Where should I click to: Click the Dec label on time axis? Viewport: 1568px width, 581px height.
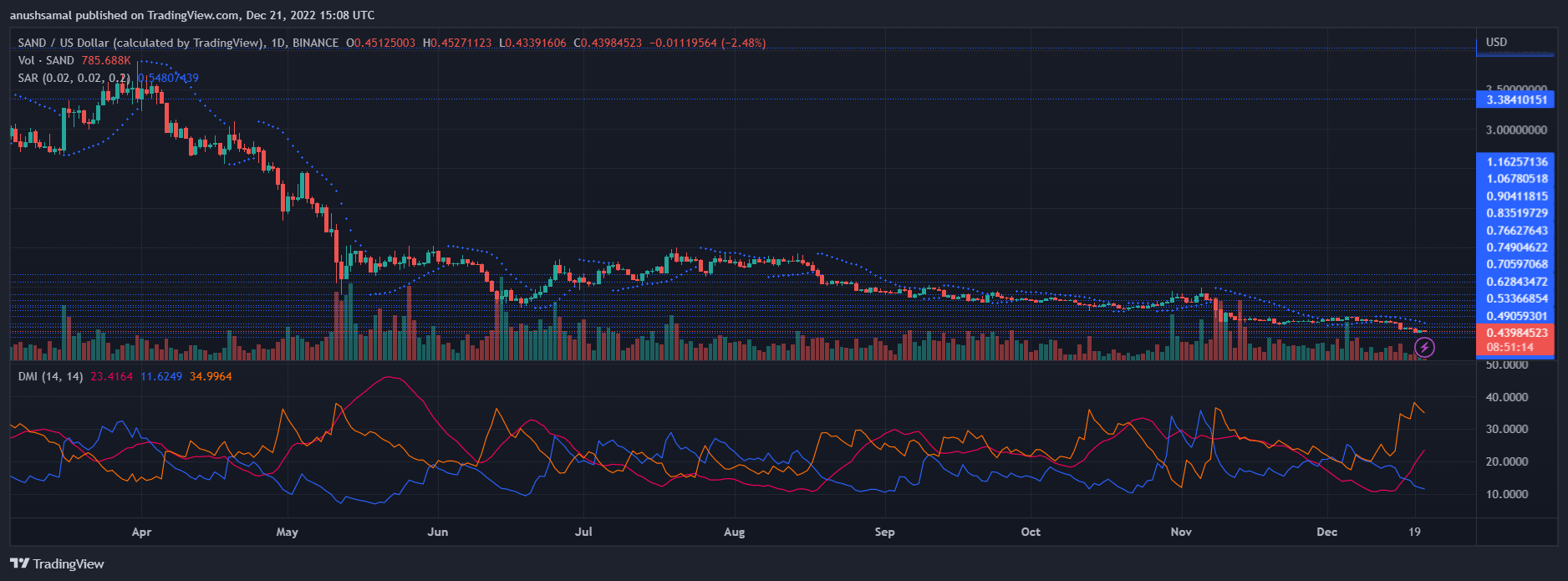click(1326, 532)
